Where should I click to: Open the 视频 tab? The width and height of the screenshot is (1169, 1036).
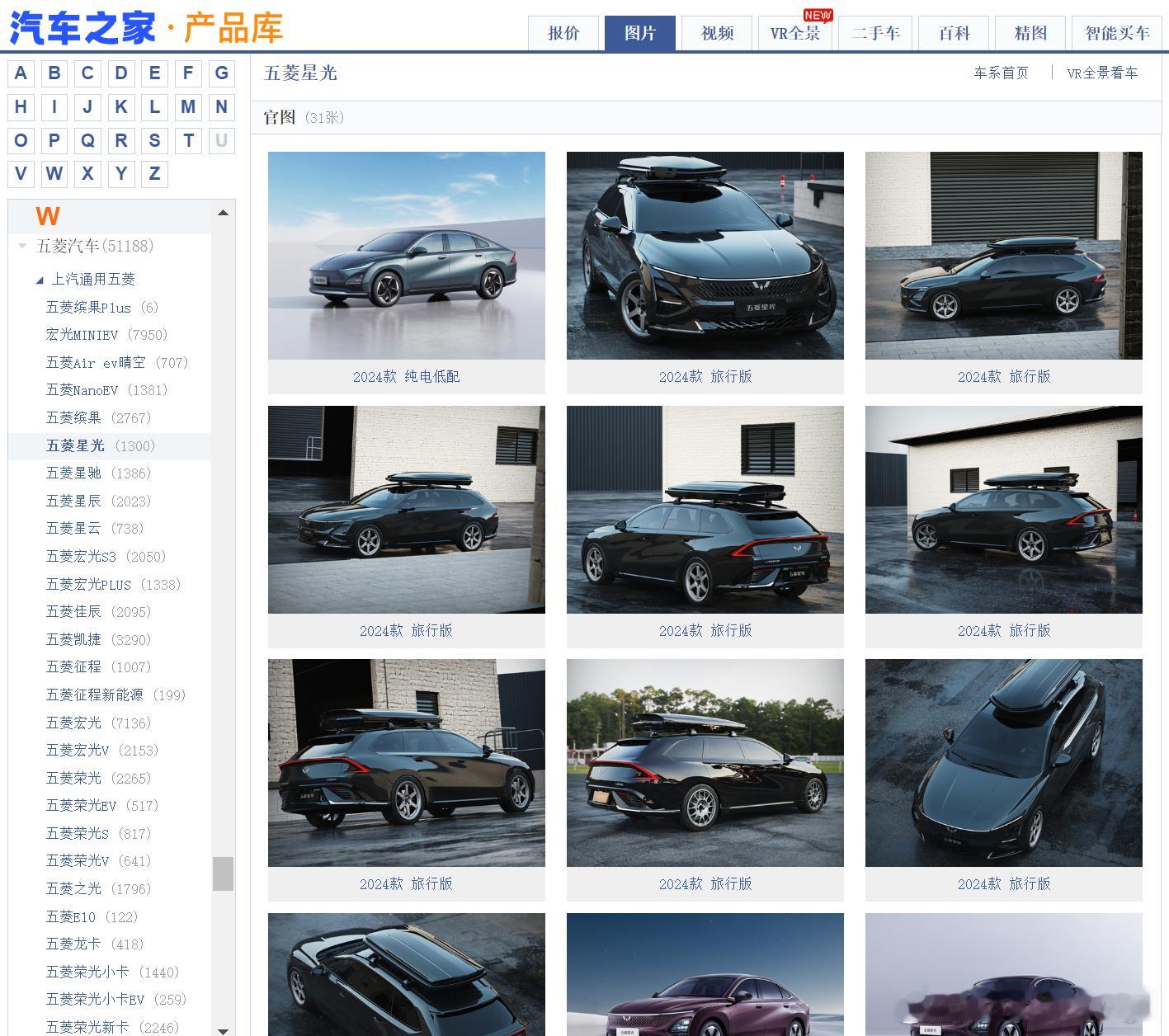717,33
